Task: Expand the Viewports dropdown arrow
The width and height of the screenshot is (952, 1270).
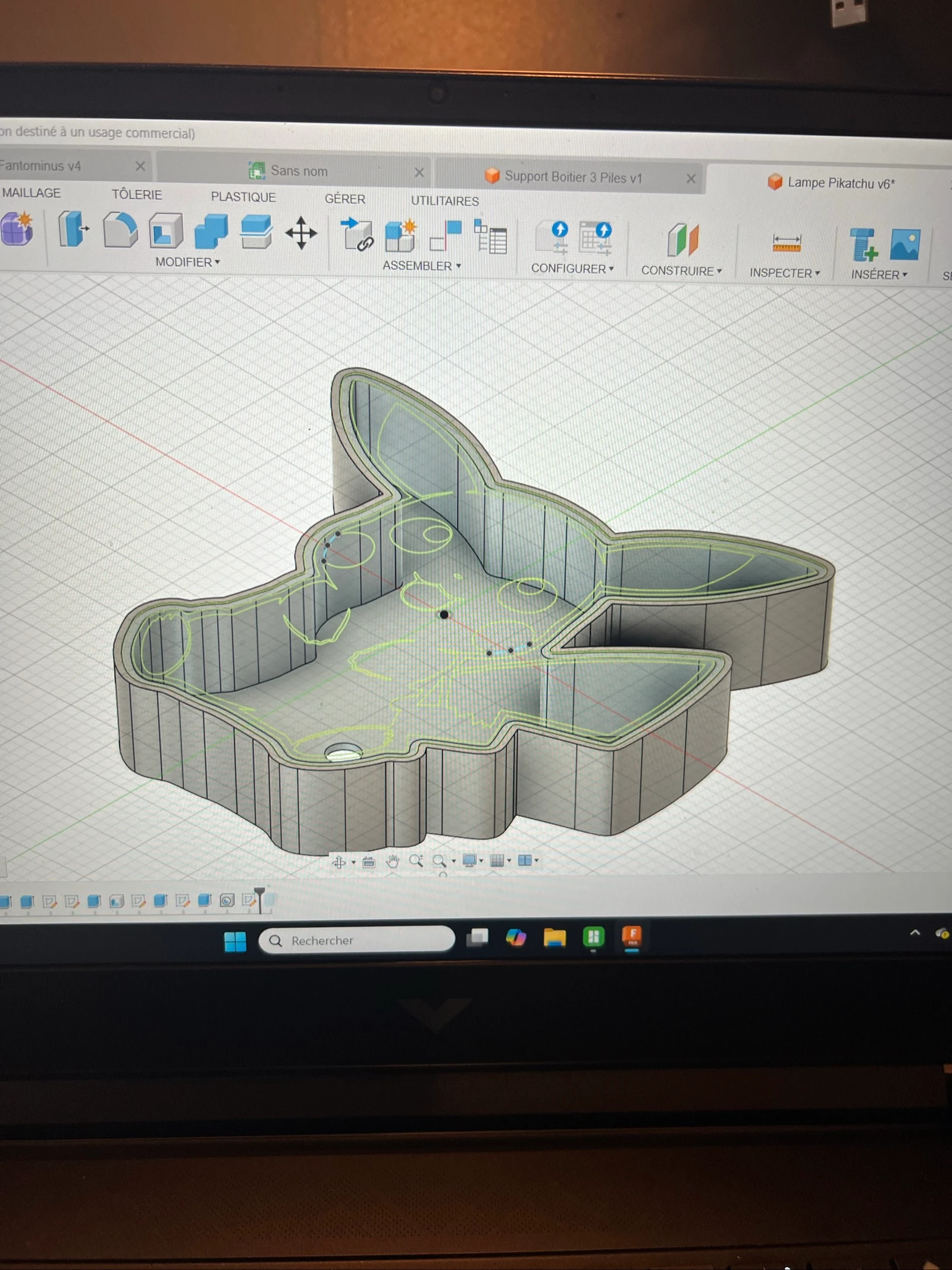Action: pos(537,860)
